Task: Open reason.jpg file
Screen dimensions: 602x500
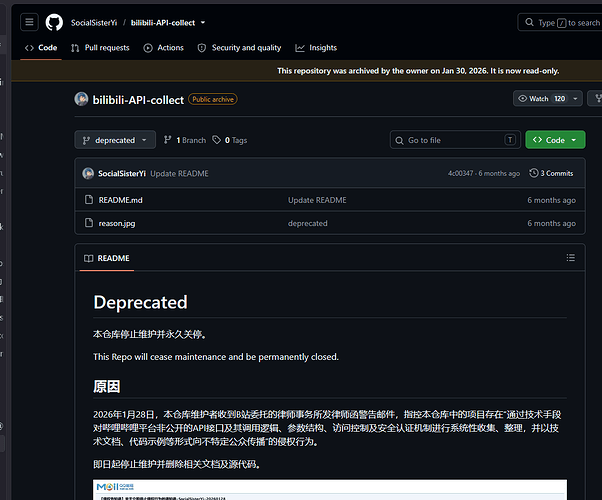Action: [117, 223]
